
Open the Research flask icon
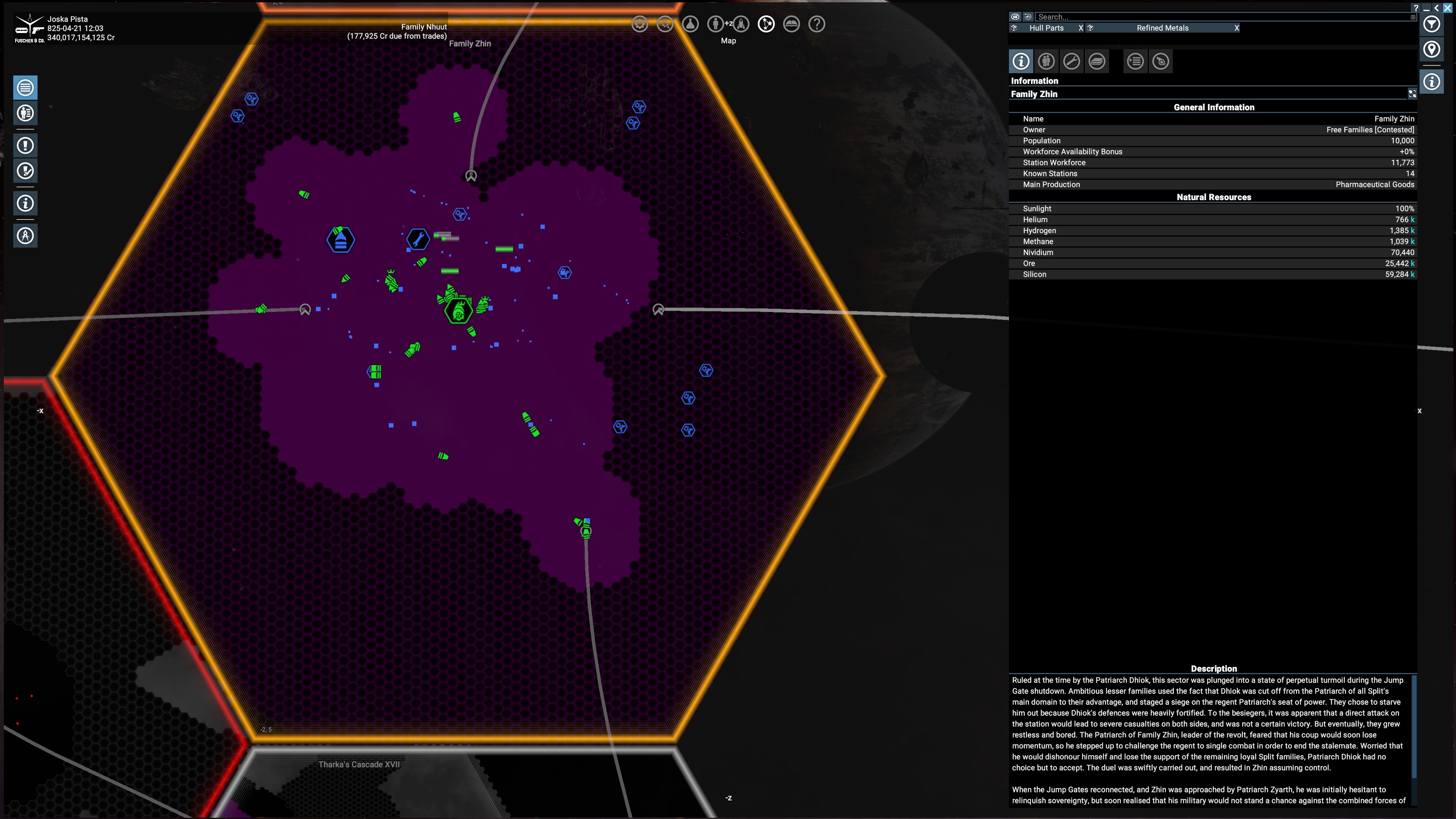[x=691, y=24]
